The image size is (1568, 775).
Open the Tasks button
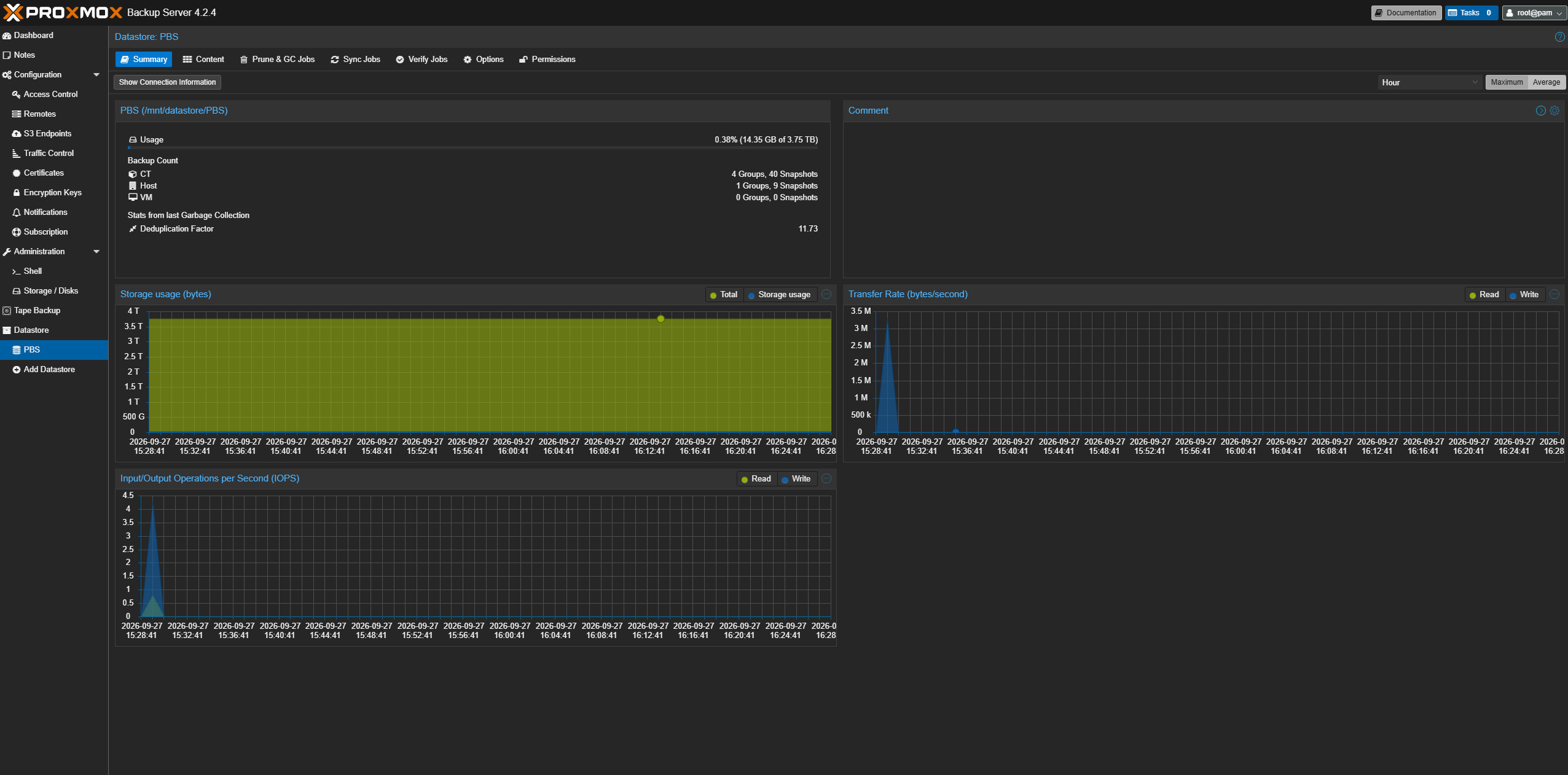coord(1471,13)
